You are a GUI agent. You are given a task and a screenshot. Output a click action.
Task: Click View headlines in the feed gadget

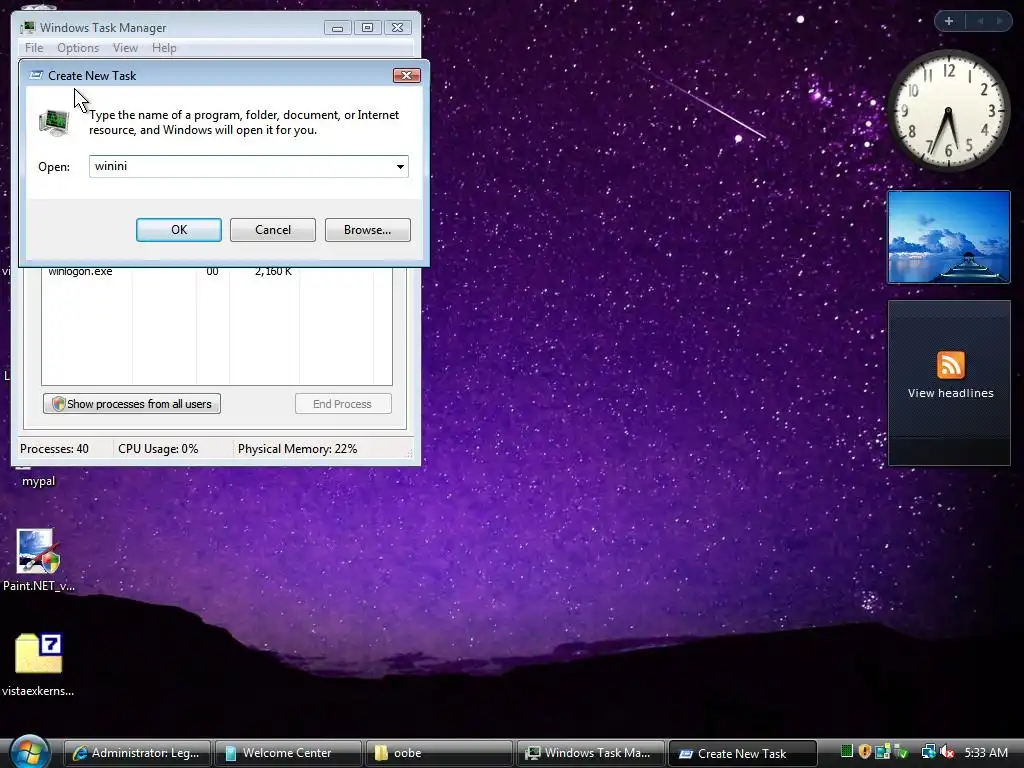pyautogui.click(x=950, y=393)
